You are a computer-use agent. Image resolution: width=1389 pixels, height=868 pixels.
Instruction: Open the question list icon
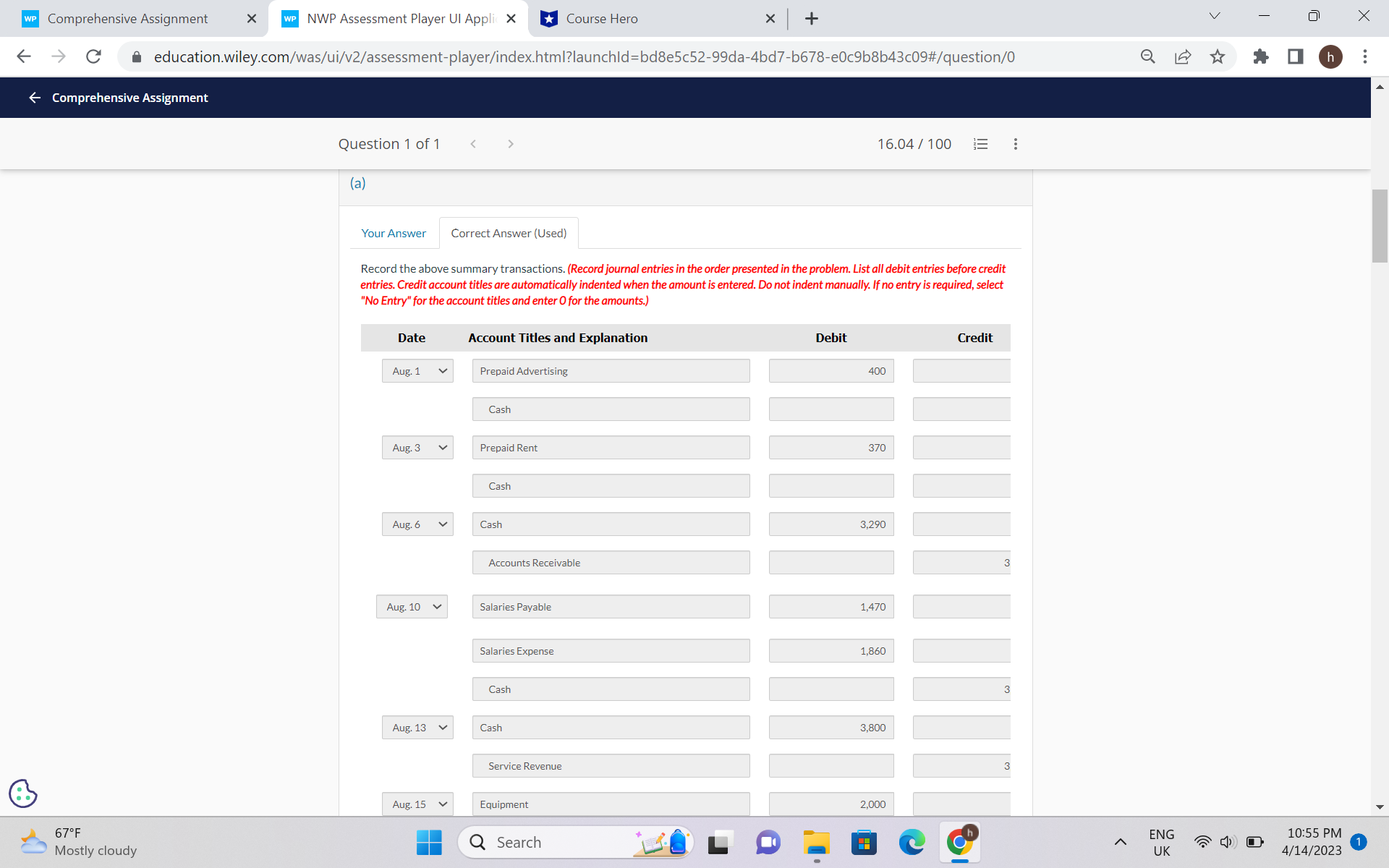[x=980, y=144]
